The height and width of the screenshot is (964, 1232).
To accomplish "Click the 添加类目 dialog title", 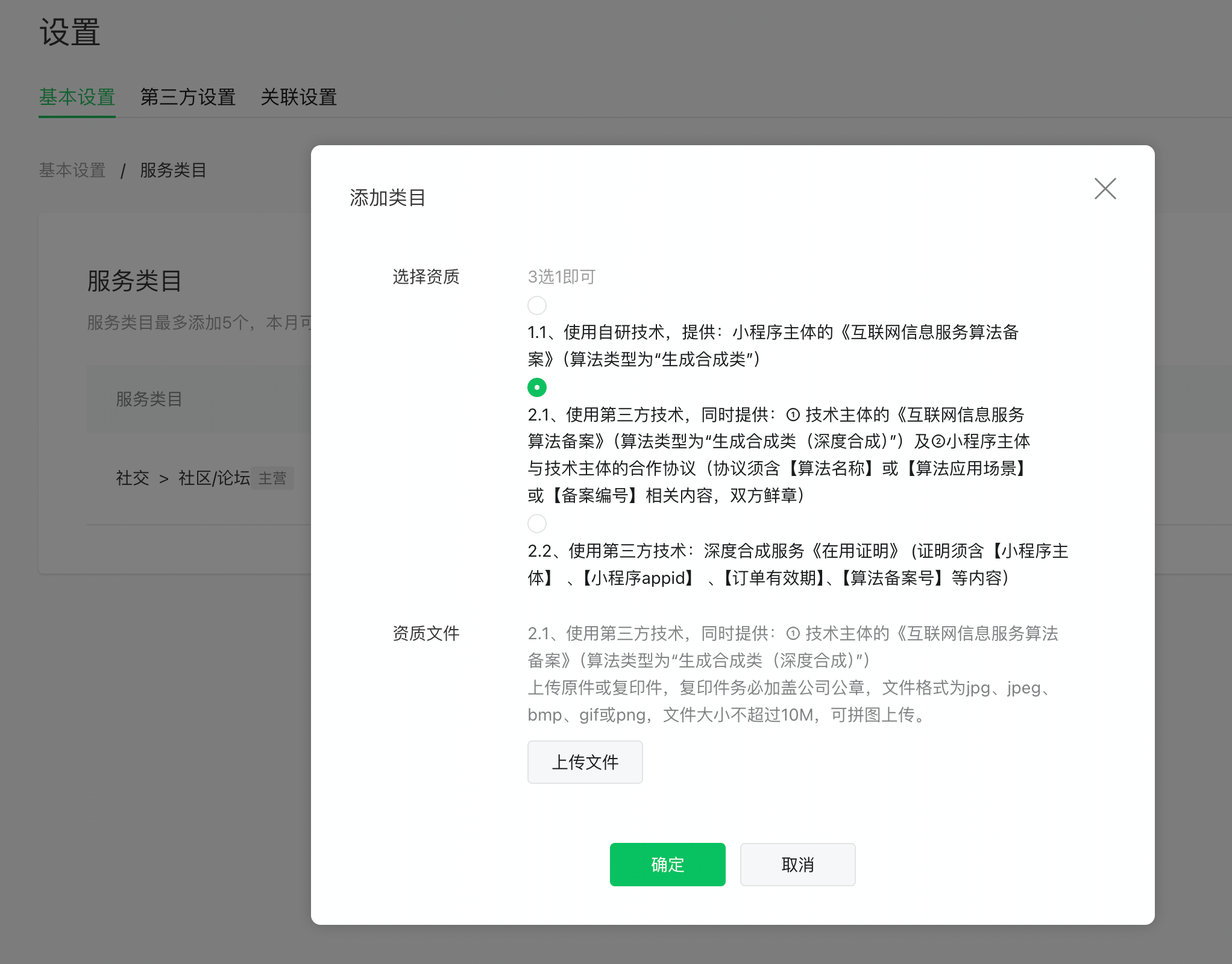I will click(x=388, y=198).
